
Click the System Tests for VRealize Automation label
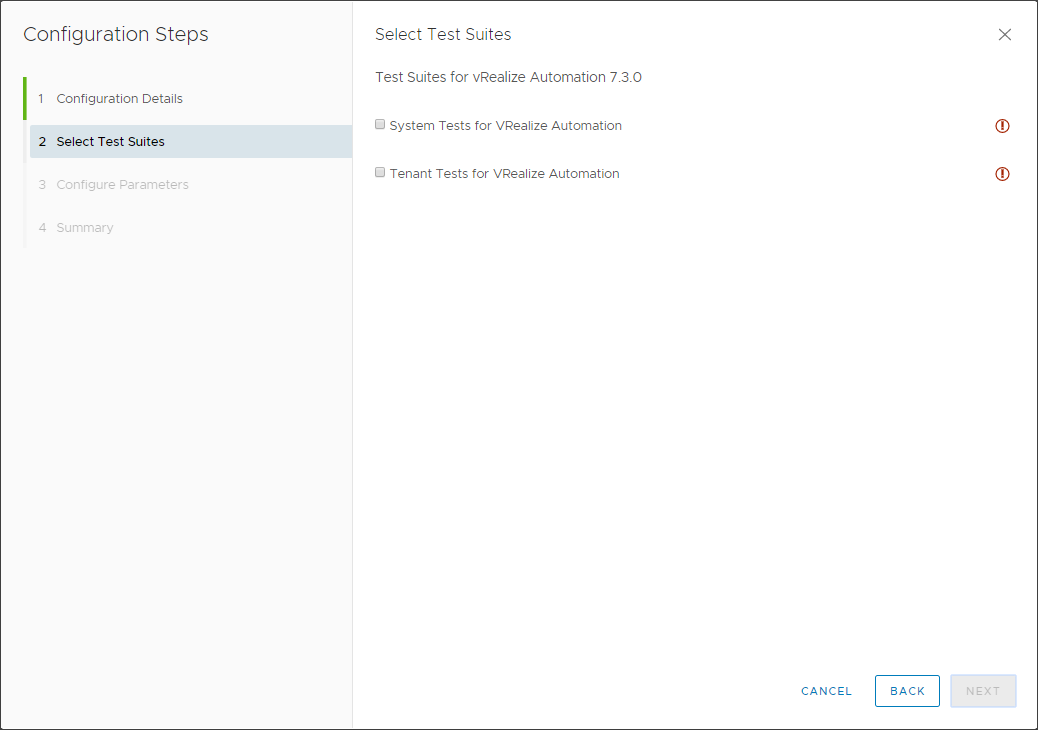point(505,126)
